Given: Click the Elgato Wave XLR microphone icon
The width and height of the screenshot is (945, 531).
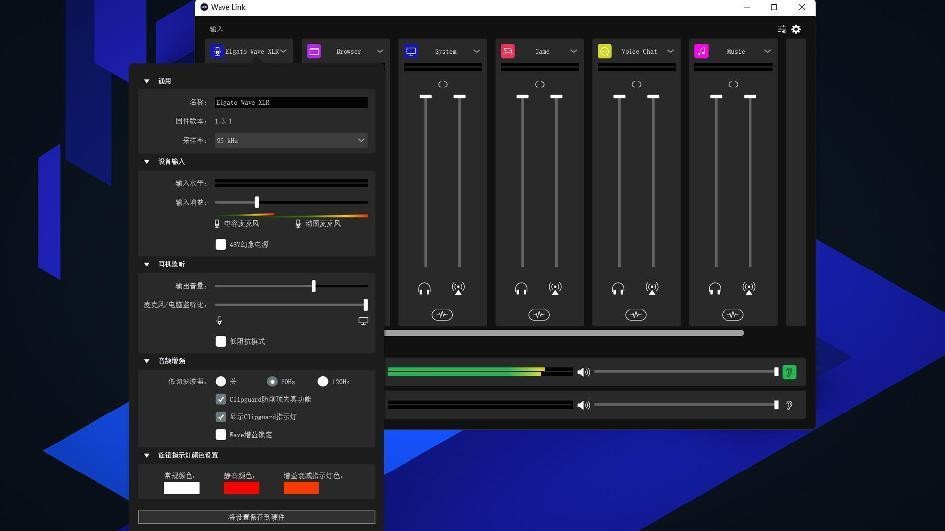Looking at the screenshot, I should tap(217, 51).
